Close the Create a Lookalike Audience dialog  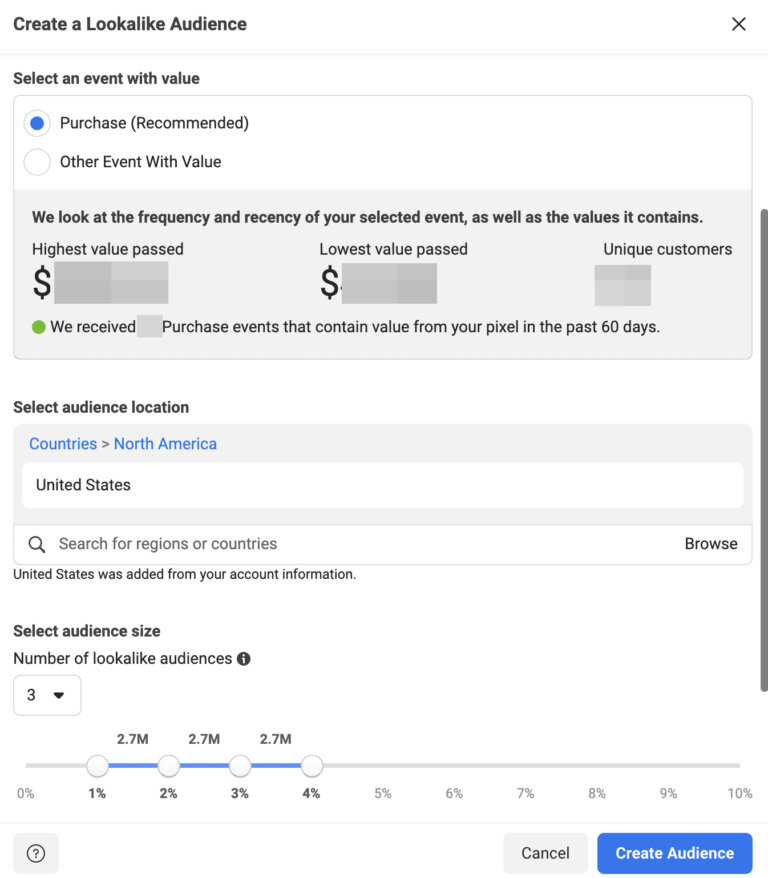[x=739, y=24]
